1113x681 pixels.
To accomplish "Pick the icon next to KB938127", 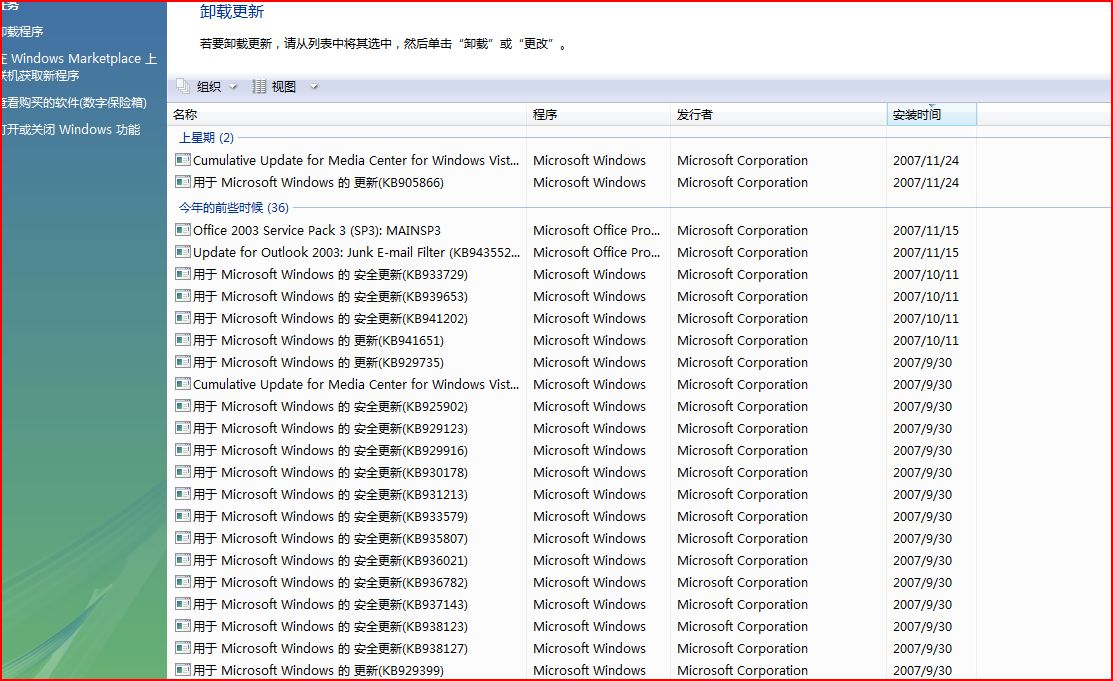I will (x=182, y=648).
